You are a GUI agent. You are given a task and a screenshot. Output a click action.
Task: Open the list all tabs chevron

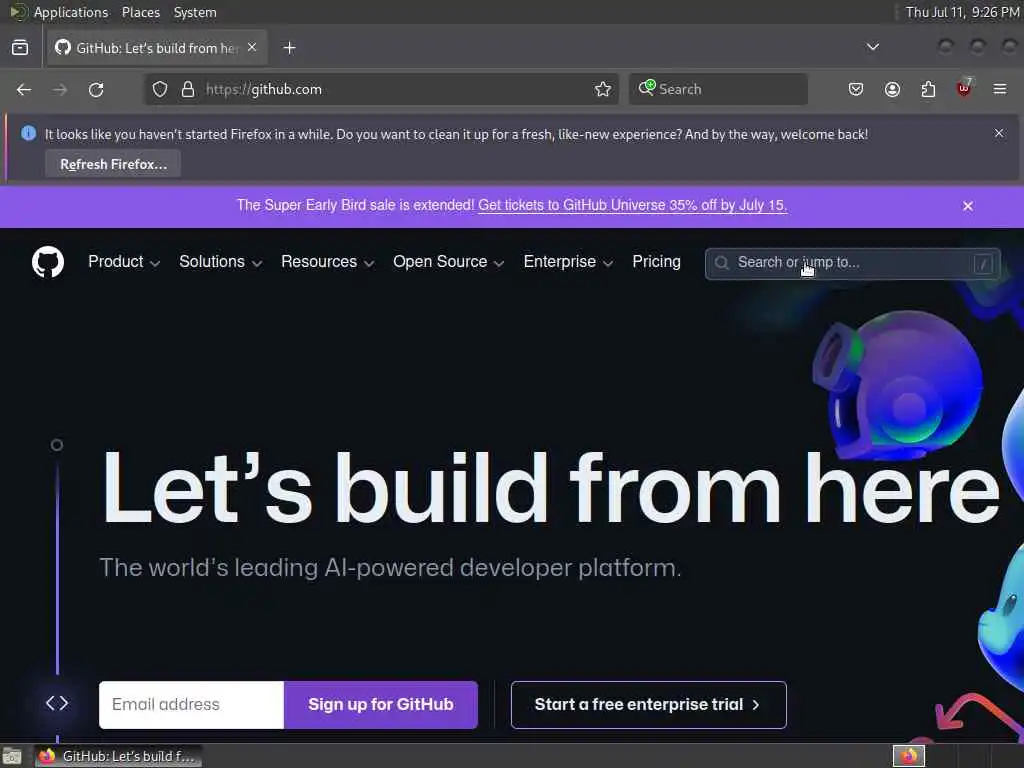[x=872, y=47]
